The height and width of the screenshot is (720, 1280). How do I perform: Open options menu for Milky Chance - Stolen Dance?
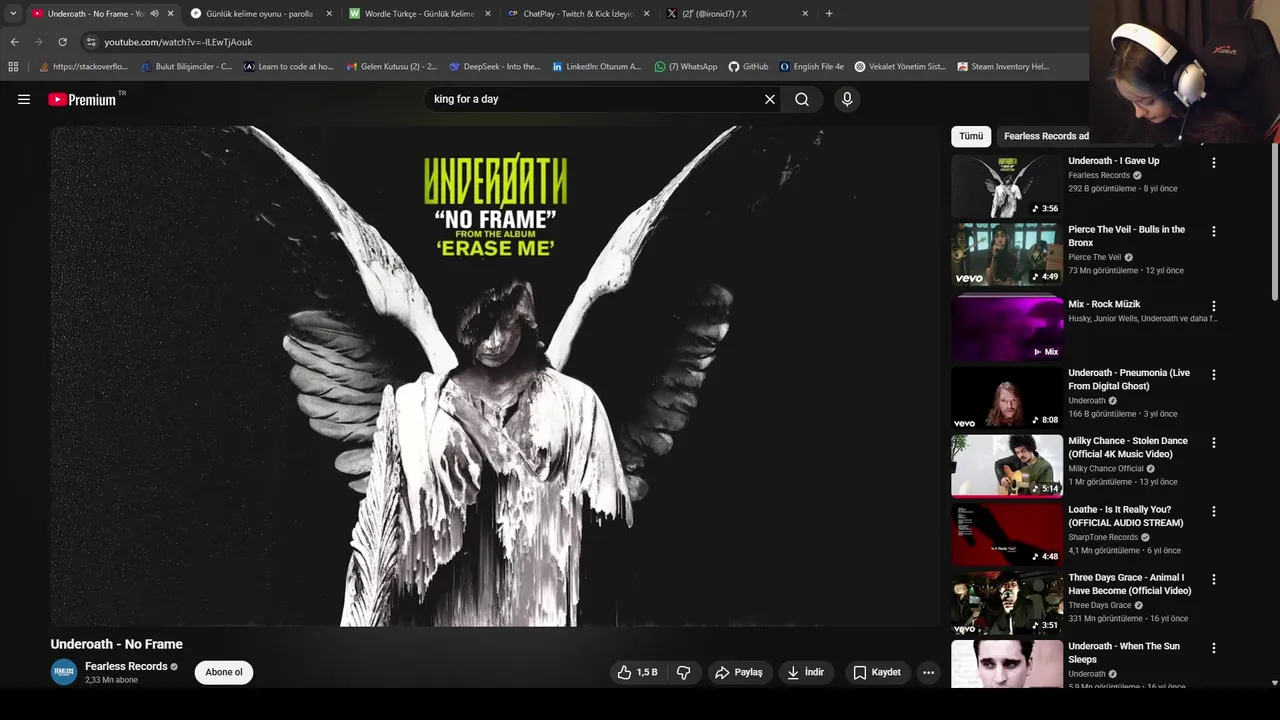(1214, 443)
